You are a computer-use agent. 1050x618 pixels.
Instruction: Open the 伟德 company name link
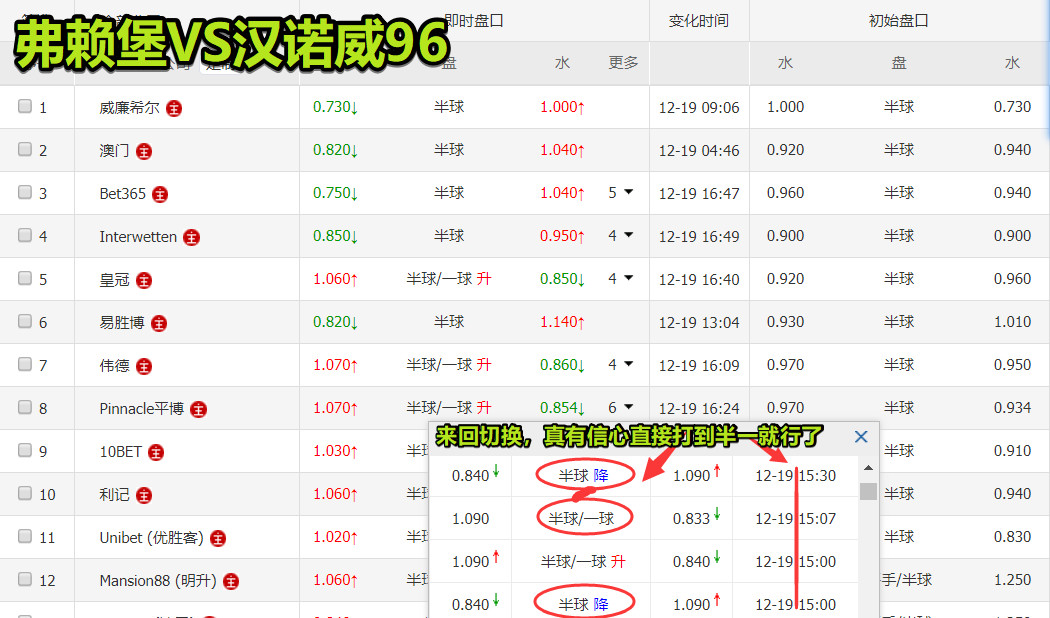point(114,366)
